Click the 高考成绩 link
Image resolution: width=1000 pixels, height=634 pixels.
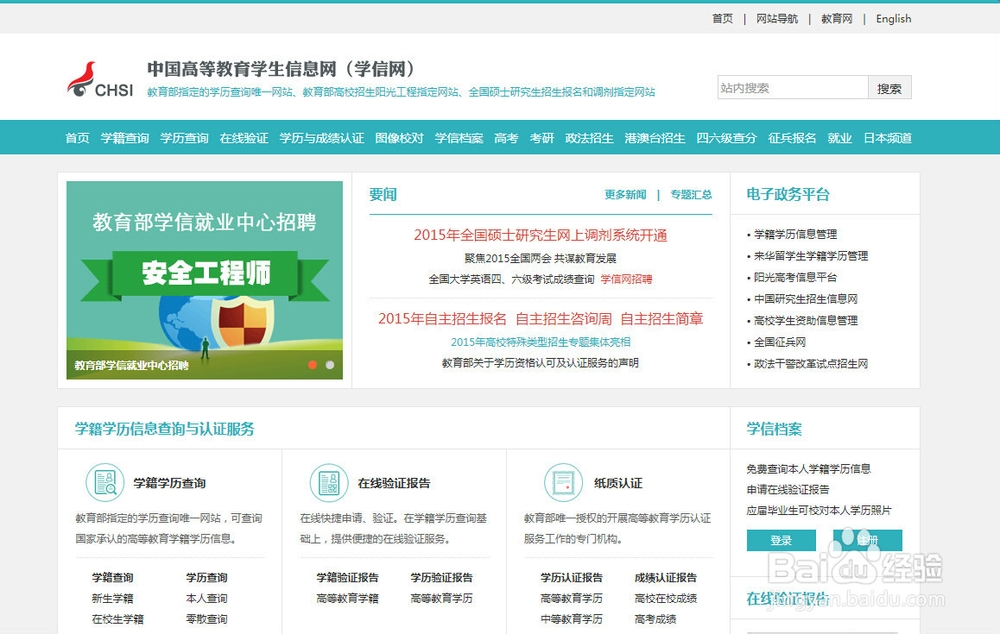coord(656,619)
